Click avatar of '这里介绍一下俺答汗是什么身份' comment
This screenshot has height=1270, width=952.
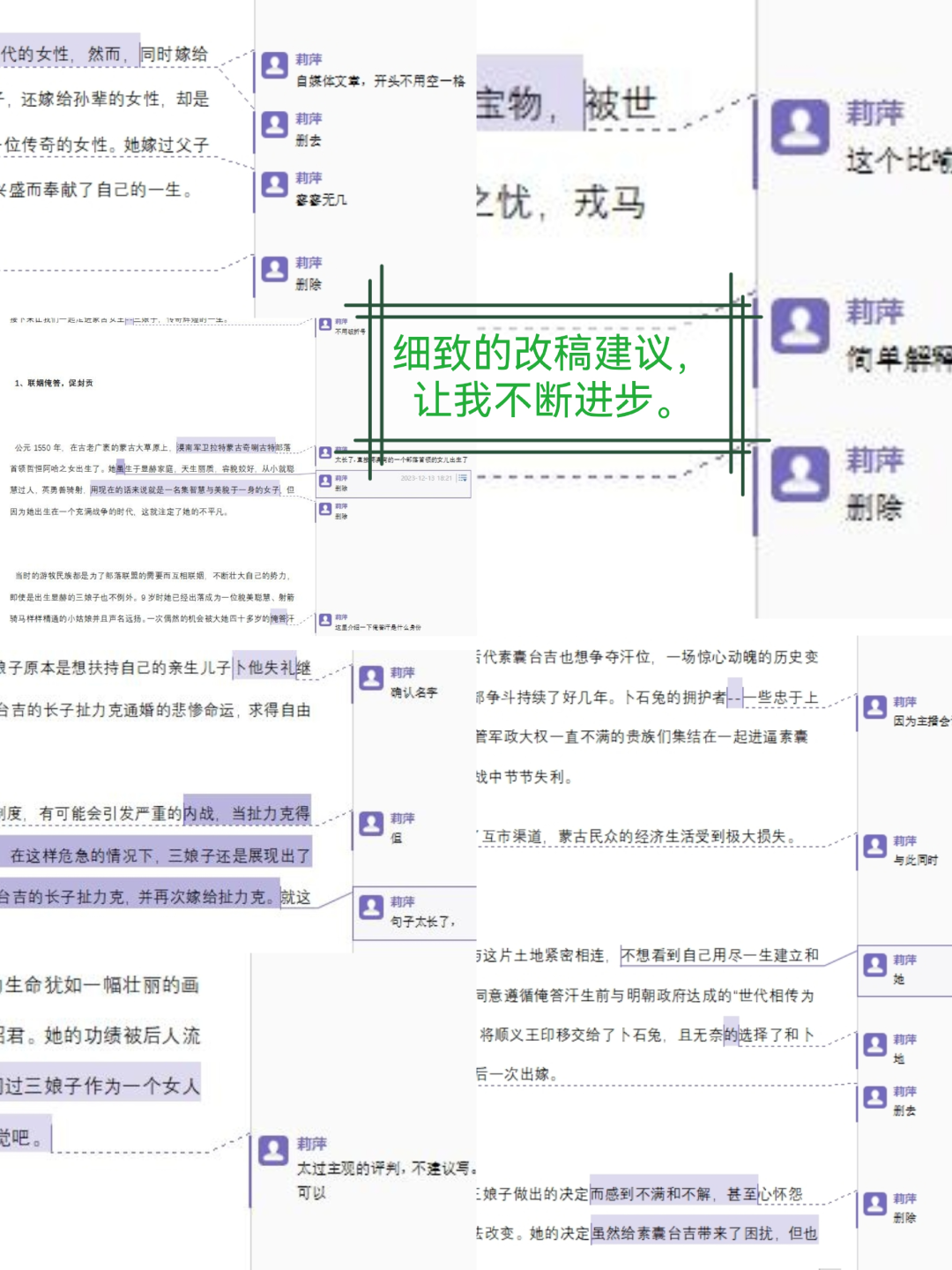325,620
